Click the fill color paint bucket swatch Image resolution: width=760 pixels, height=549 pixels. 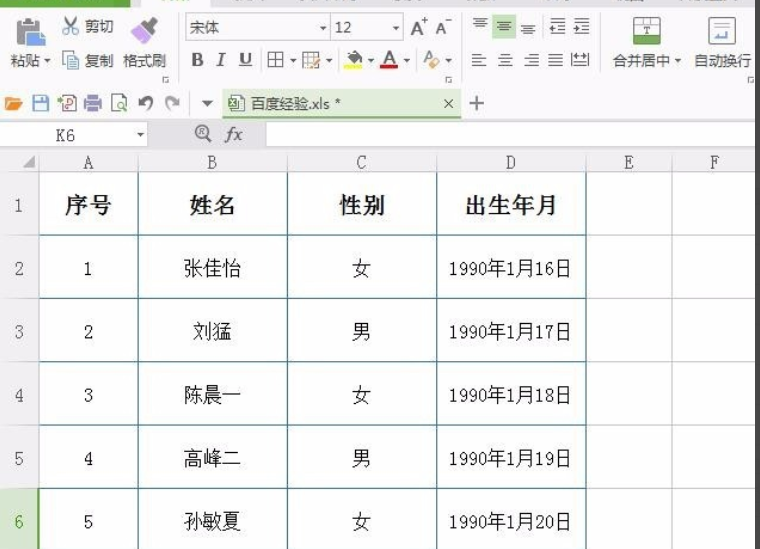(x=354, y=60)
